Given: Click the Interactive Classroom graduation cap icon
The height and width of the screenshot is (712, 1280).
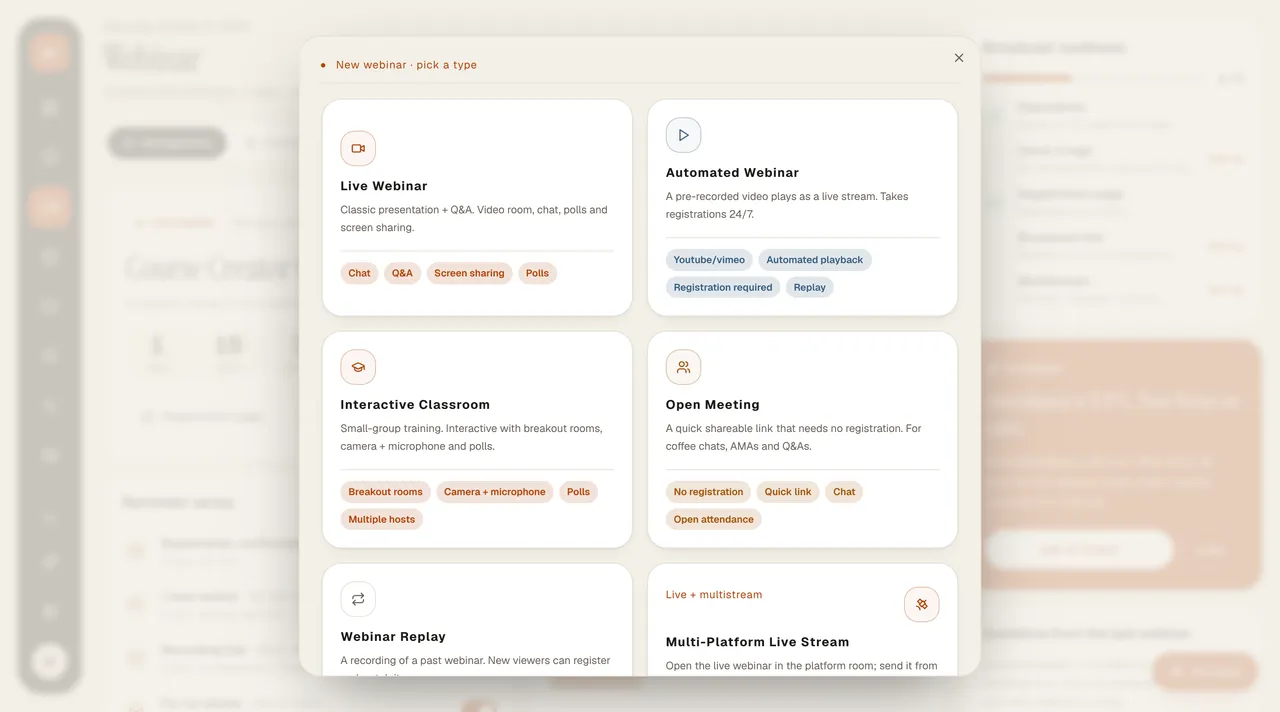Looking at the screenshot, I should pyautogui.click(x=358, y=367).
